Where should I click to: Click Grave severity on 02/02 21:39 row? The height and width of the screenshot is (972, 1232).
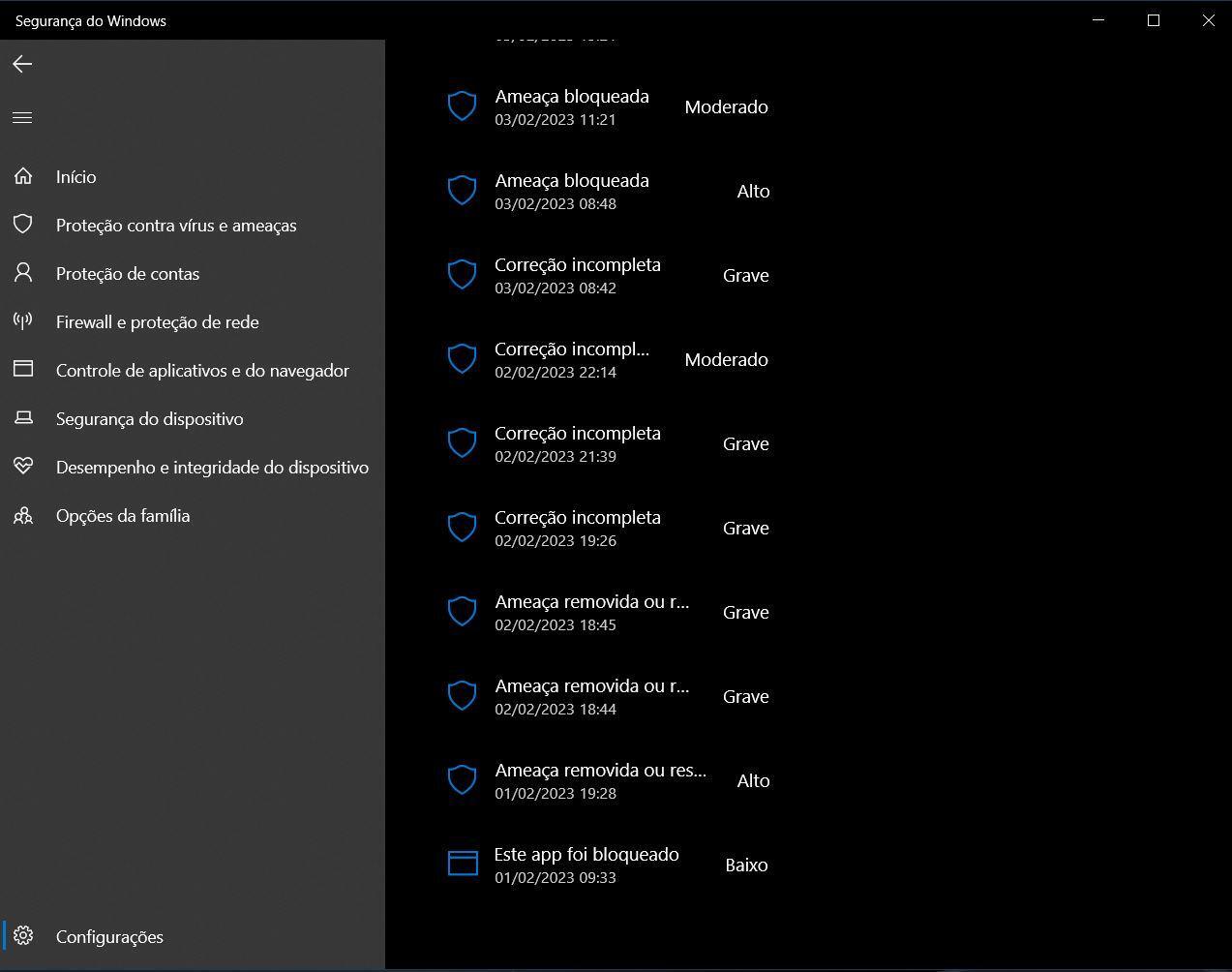pyautogui.click(x=746, y=443)
